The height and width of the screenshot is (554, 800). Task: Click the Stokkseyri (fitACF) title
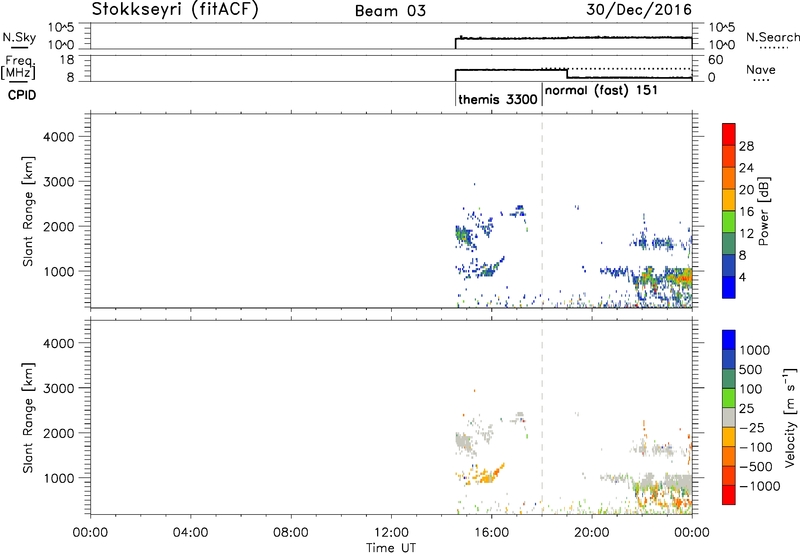(x=175, y=10)
